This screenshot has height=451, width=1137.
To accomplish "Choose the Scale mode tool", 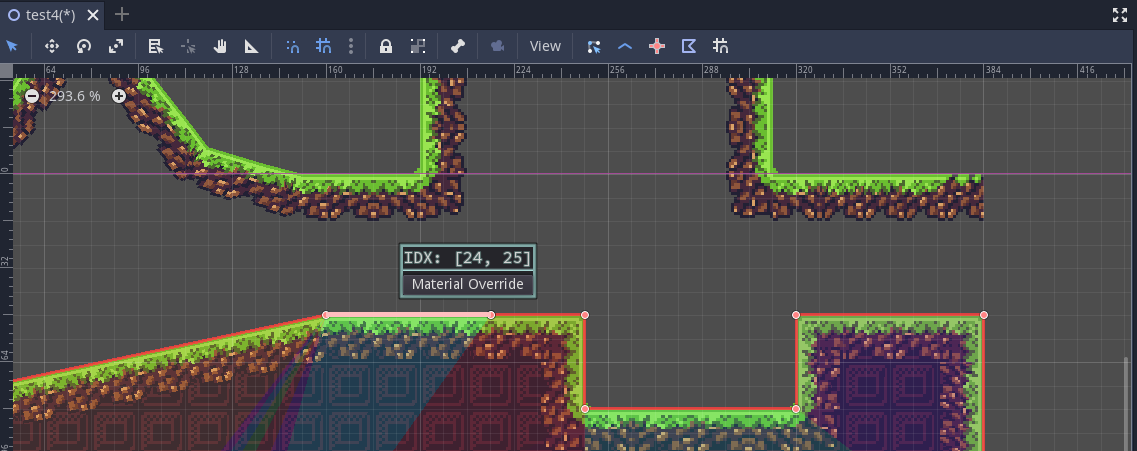I will coord(117,46).
